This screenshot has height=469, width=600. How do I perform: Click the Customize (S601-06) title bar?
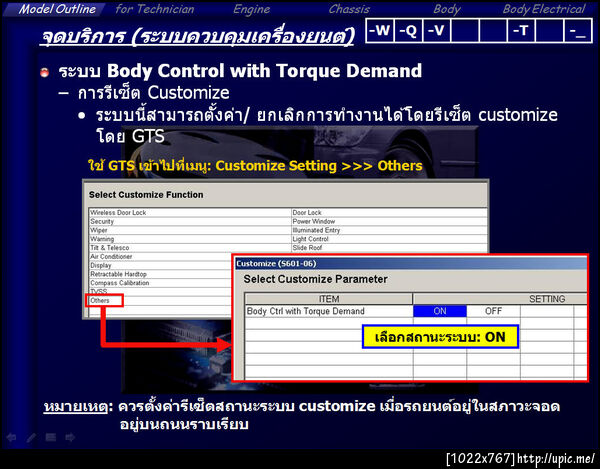[x=411, y=264]
